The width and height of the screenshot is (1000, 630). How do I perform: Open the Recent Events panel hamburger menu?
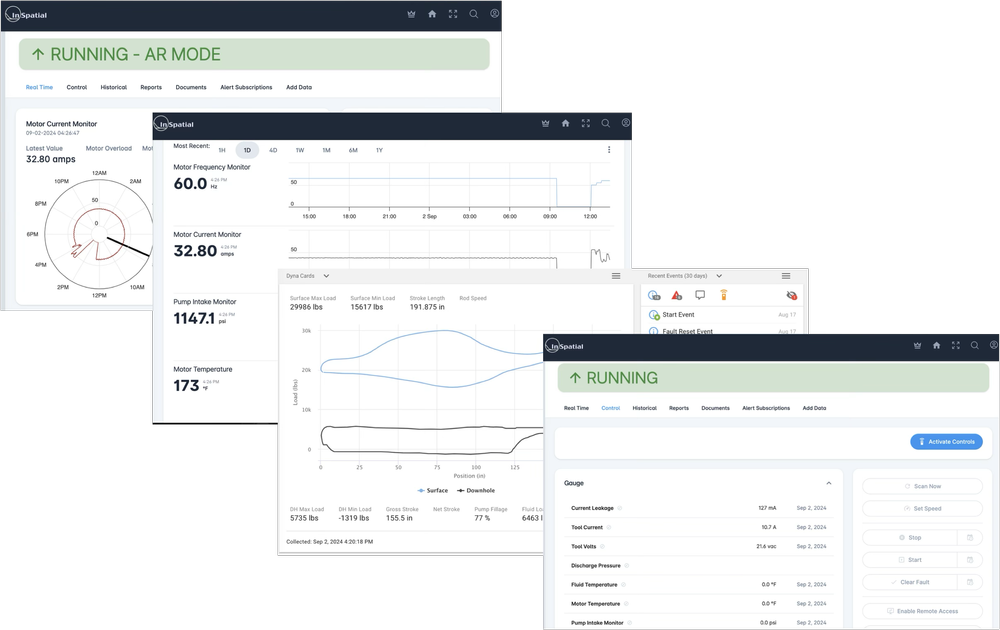[x=786, y=276]
